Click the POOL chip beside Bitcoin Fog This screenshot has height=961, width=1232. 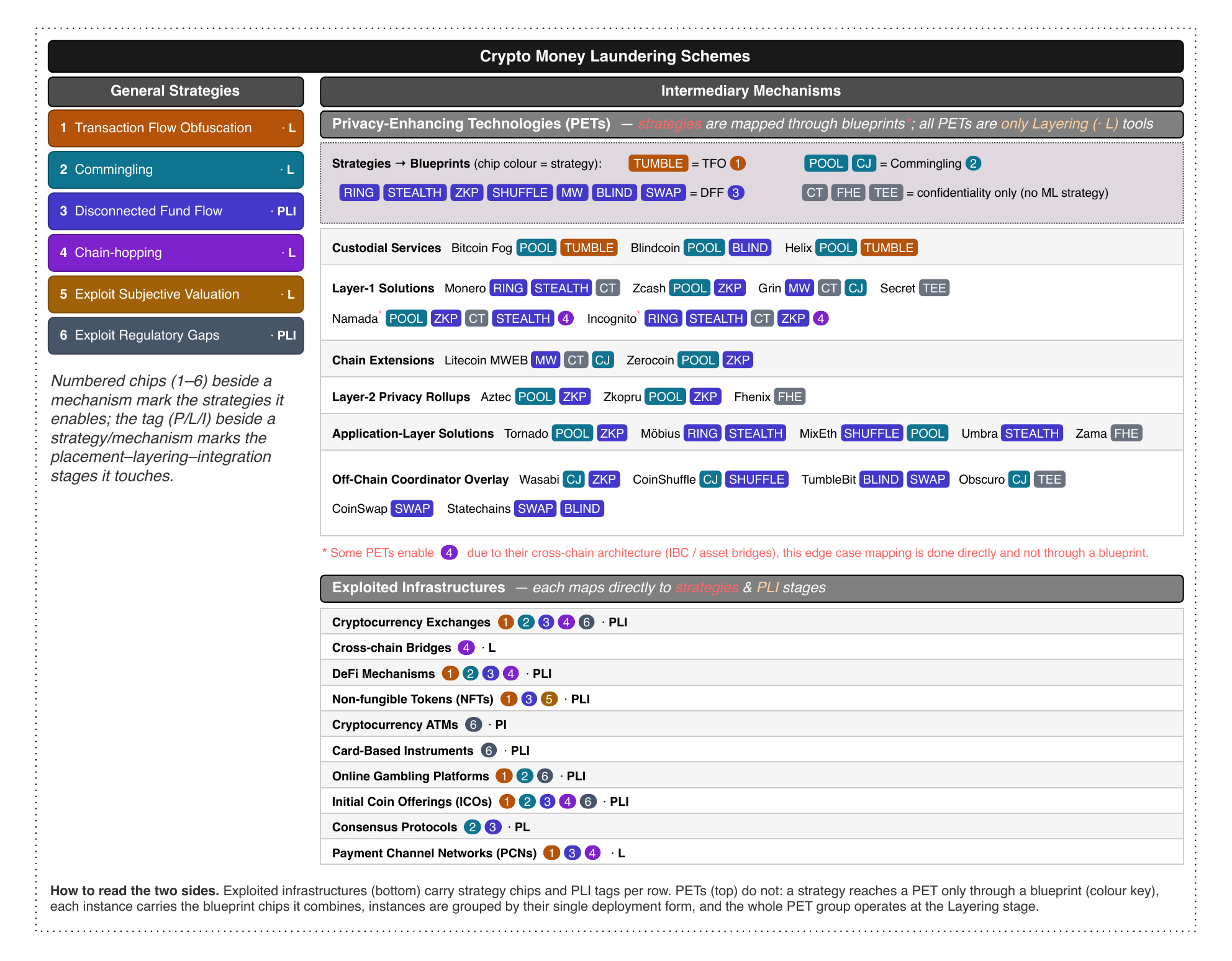coord(537,248)
